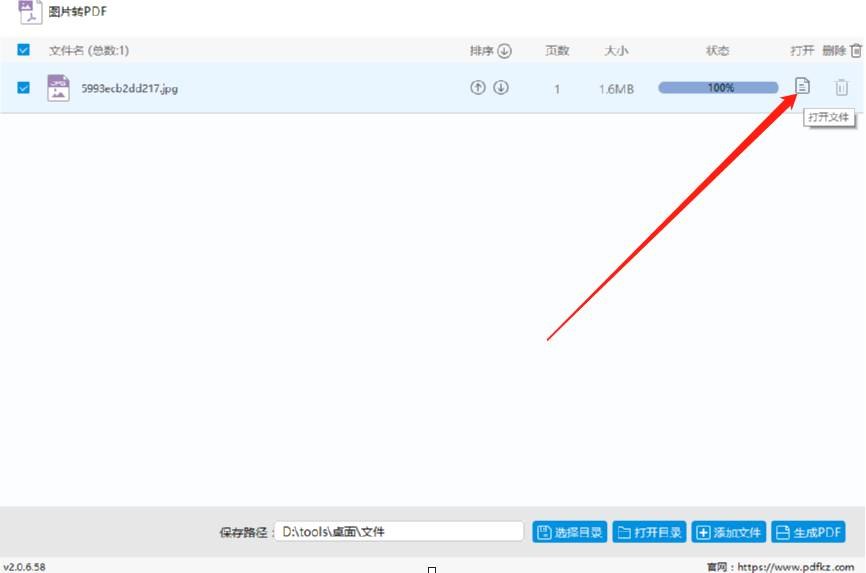Click the 状态 column header
The width and height of the screenshot is (866, 573).
(717, 51)
